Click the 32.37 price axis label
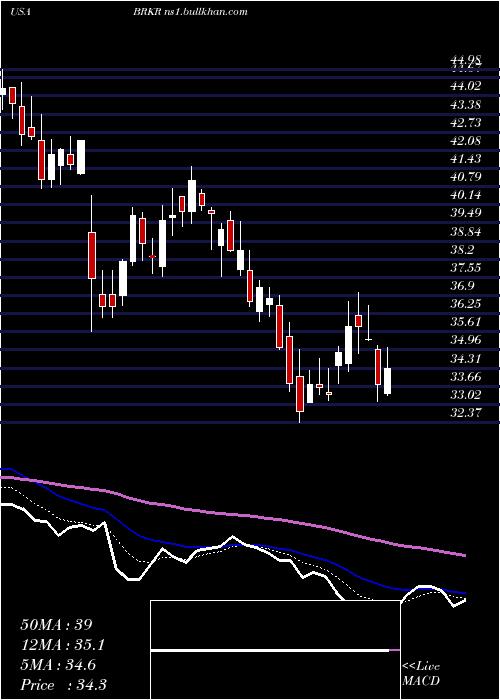Screen dimensions: 500x700 tap(465, 413)
